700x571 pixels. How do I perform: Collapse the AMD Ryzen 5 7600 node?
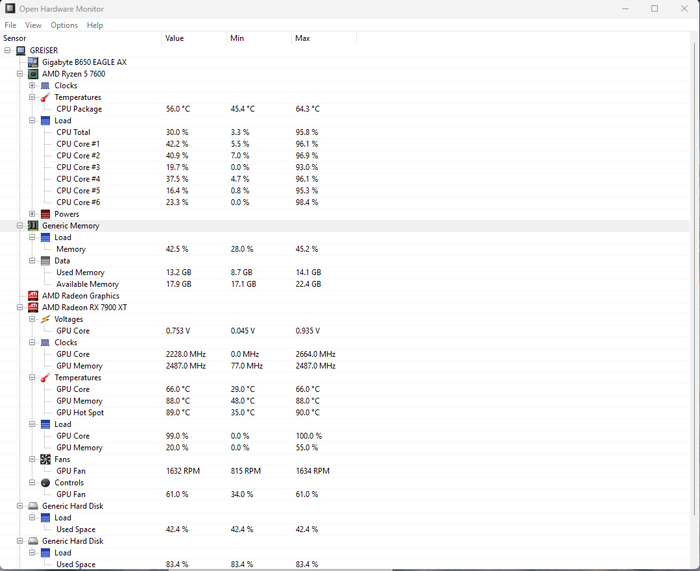pyautogui.click(x=20, y=74)
